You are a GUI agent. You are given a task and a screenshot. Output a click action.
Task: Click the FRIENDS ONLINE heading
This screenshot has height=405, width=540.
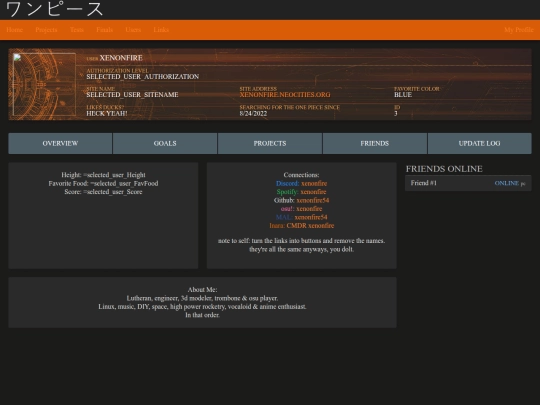444,169
